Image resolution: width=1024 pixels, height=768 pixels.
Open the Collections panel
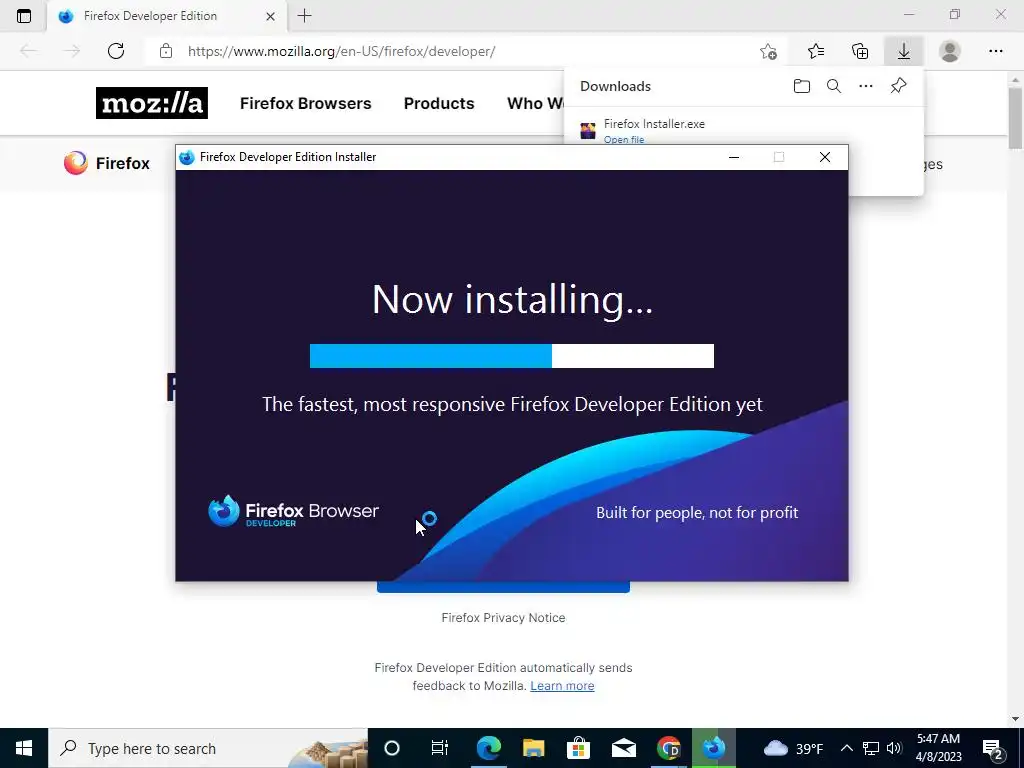coord(860,51)
